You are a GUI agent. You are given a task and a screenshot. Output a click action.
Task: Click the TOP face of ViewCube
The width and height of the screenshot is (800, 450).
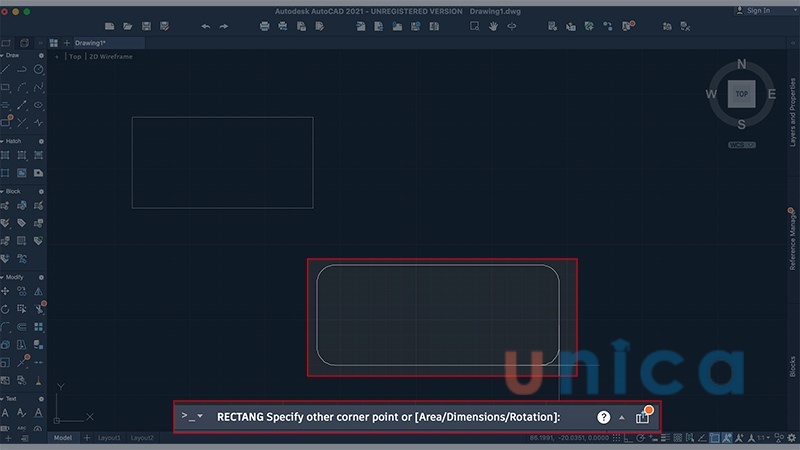click(x=741, y=94)
